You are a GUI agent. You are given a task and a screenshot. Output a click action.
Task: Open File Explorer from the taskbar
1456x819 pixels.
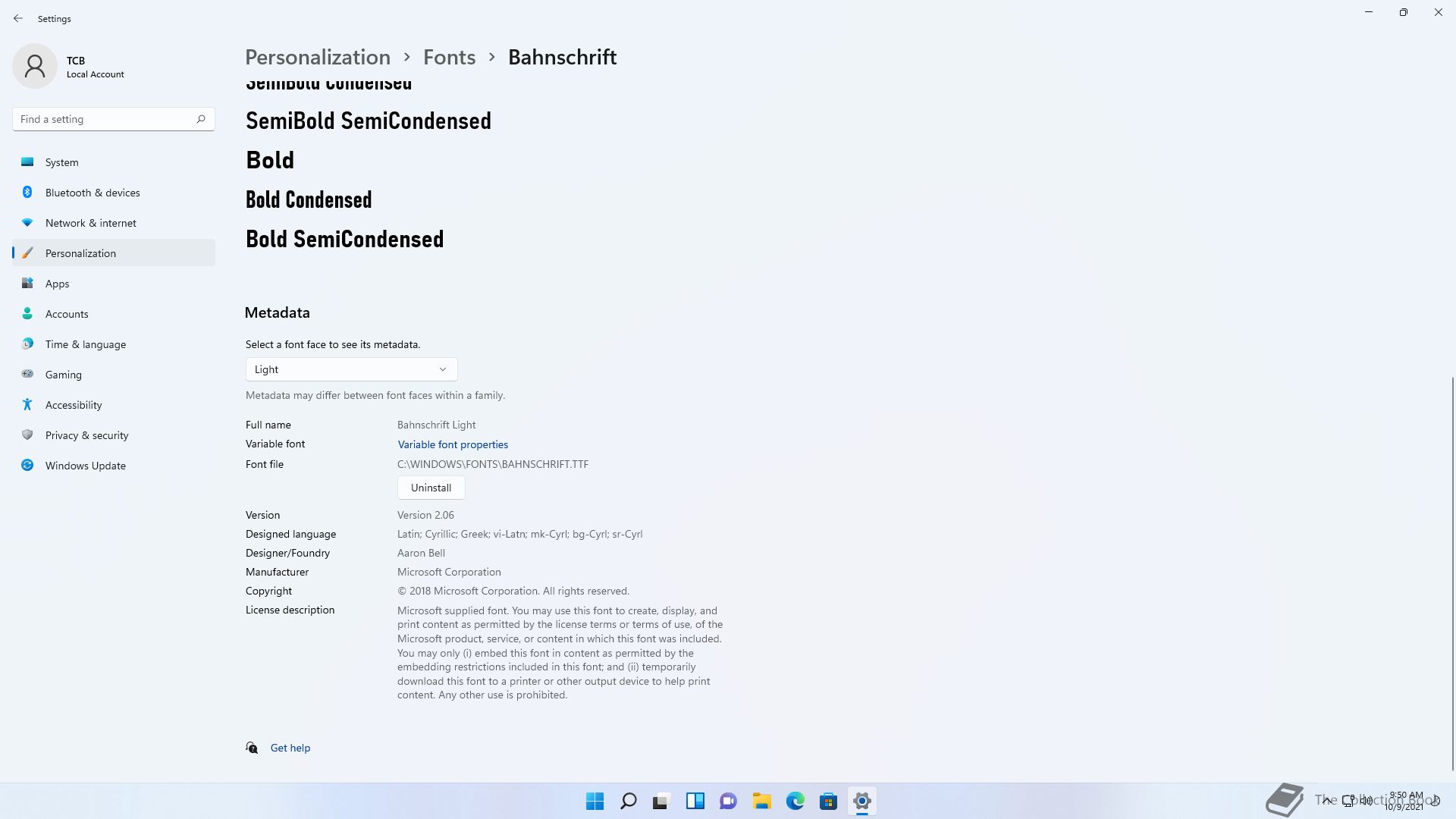[761, 801]
